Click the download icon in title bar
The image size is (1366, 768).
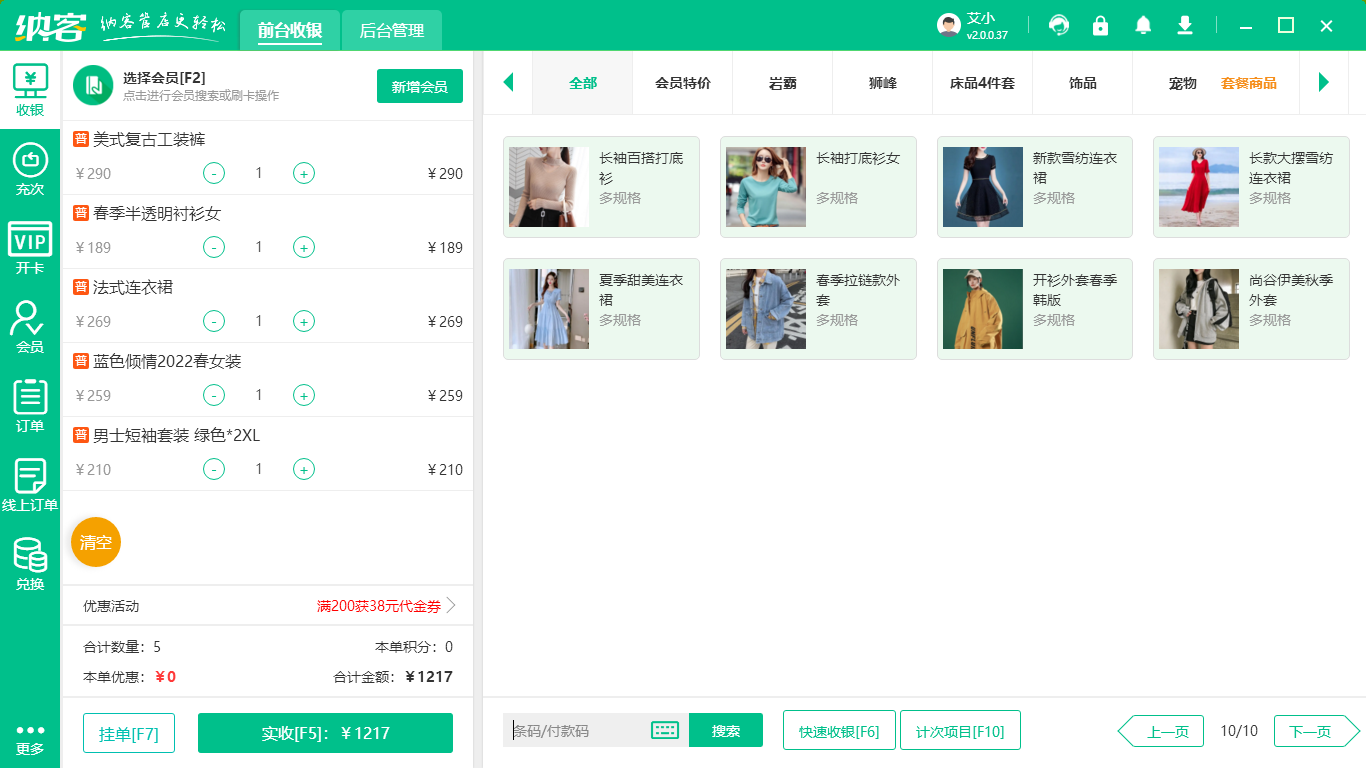[x=1184, y=25]
